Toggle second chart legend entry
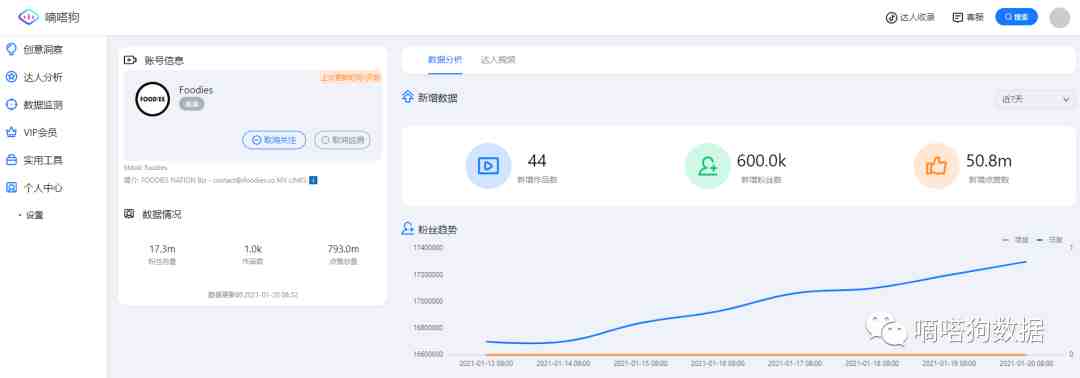This screenshot has height=378, width=1080. click(x=1050, y=240)
